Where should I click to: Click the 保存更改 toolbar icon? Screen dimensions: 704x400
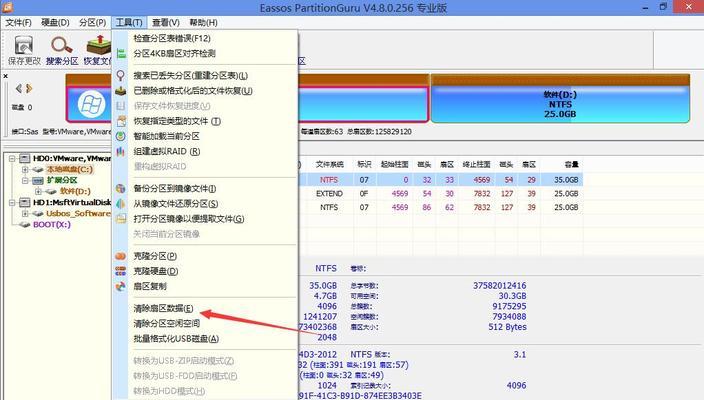tap(24, 46)
